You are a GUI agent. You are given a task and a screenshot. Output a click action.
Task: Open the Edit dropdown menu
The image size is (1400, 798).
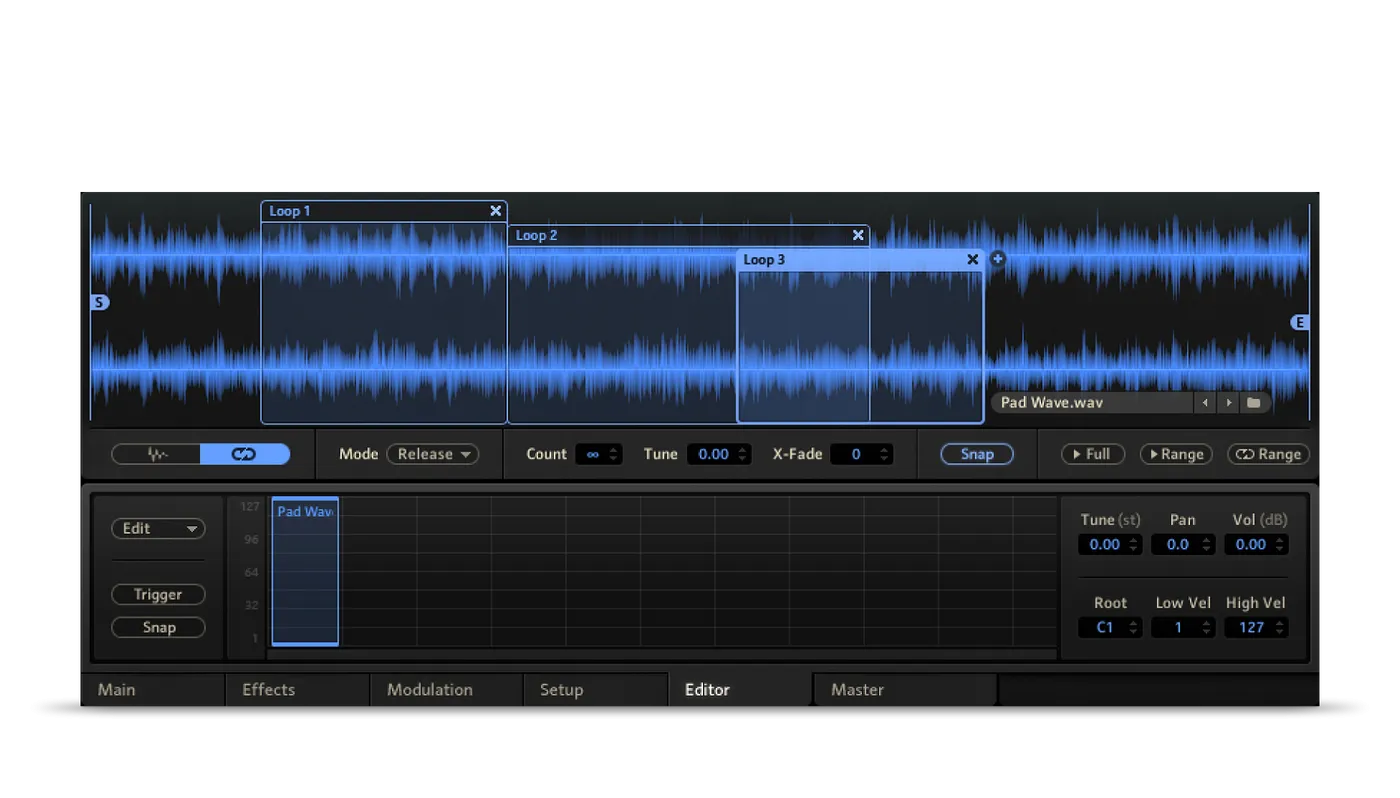tap(158, 529)
